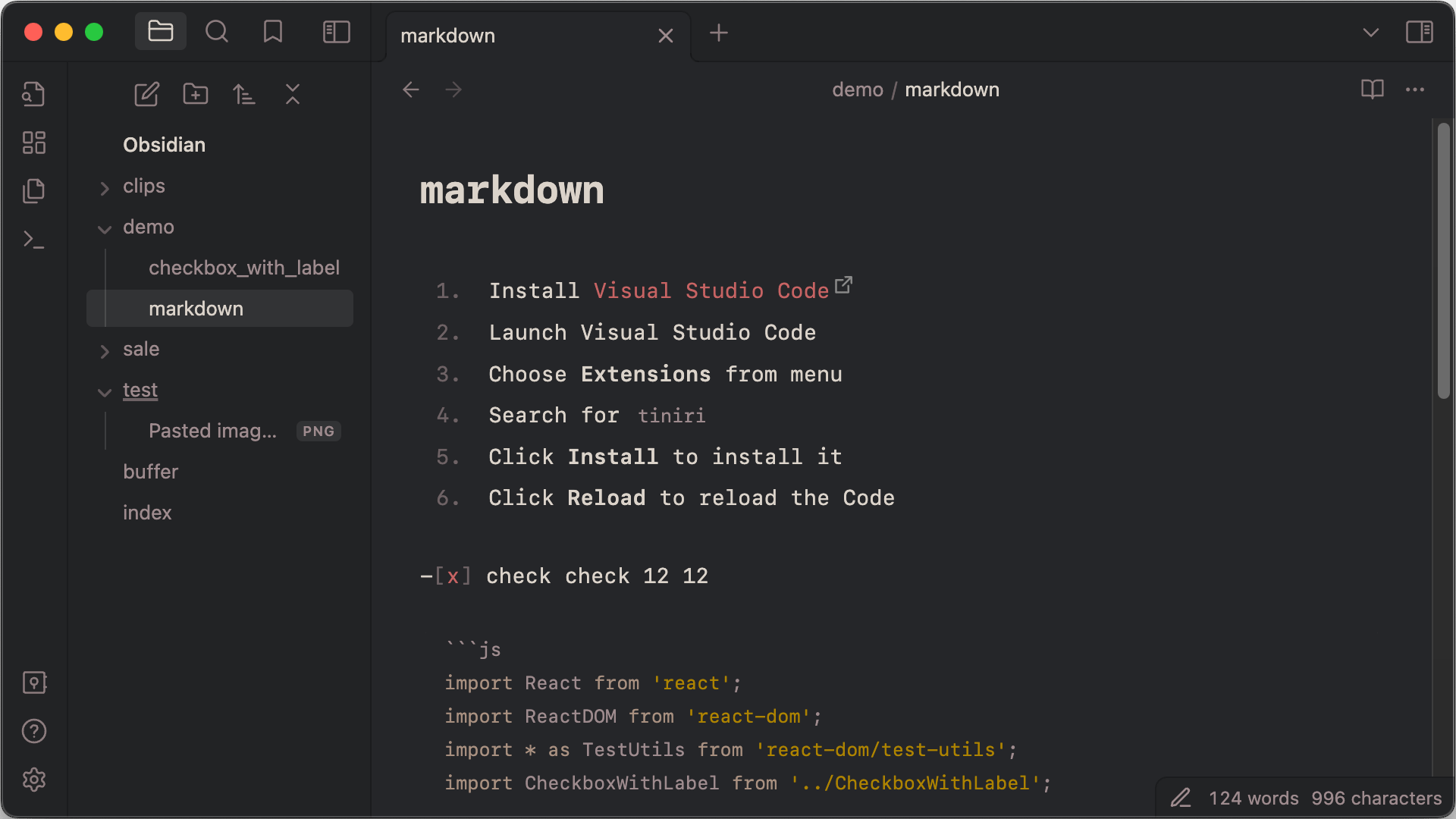
Task: Select the markdown note in the tree
Action: tap(220, 309)
